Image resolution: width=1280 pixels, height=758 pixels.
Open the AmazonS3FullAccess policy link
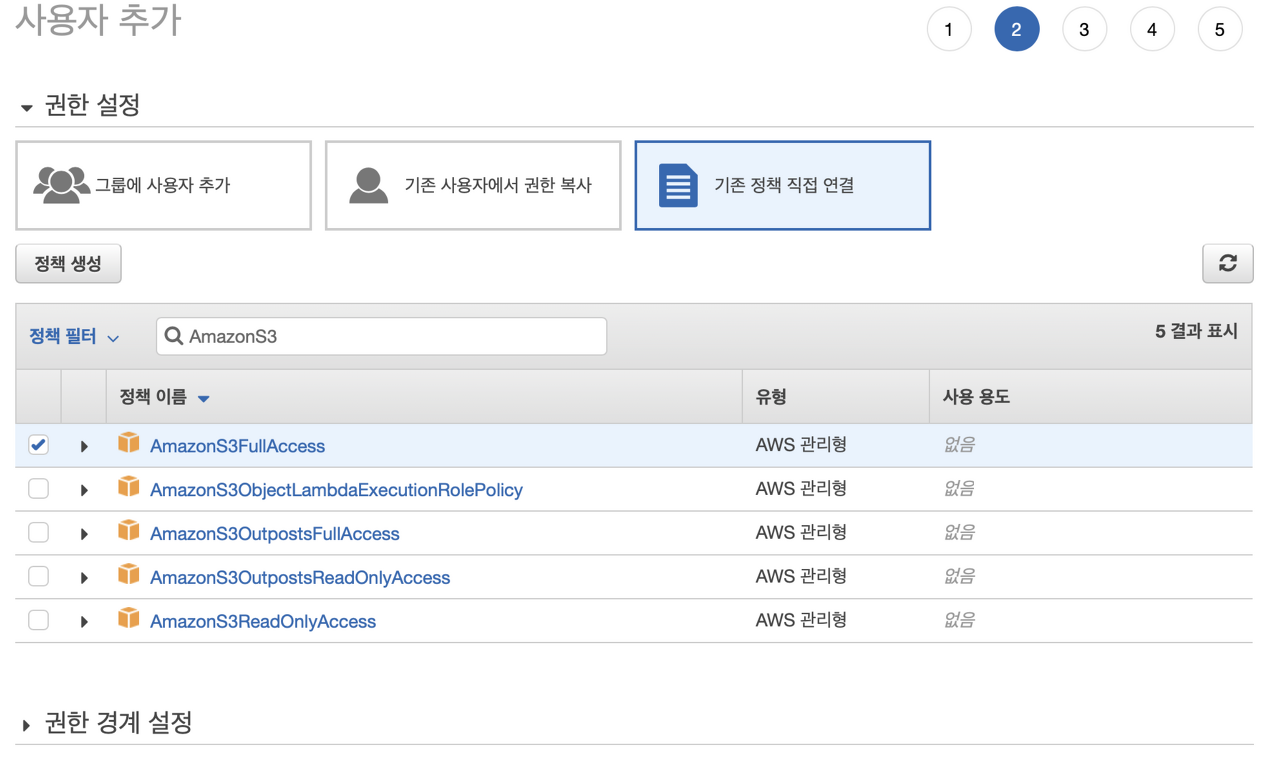(237, 446)
